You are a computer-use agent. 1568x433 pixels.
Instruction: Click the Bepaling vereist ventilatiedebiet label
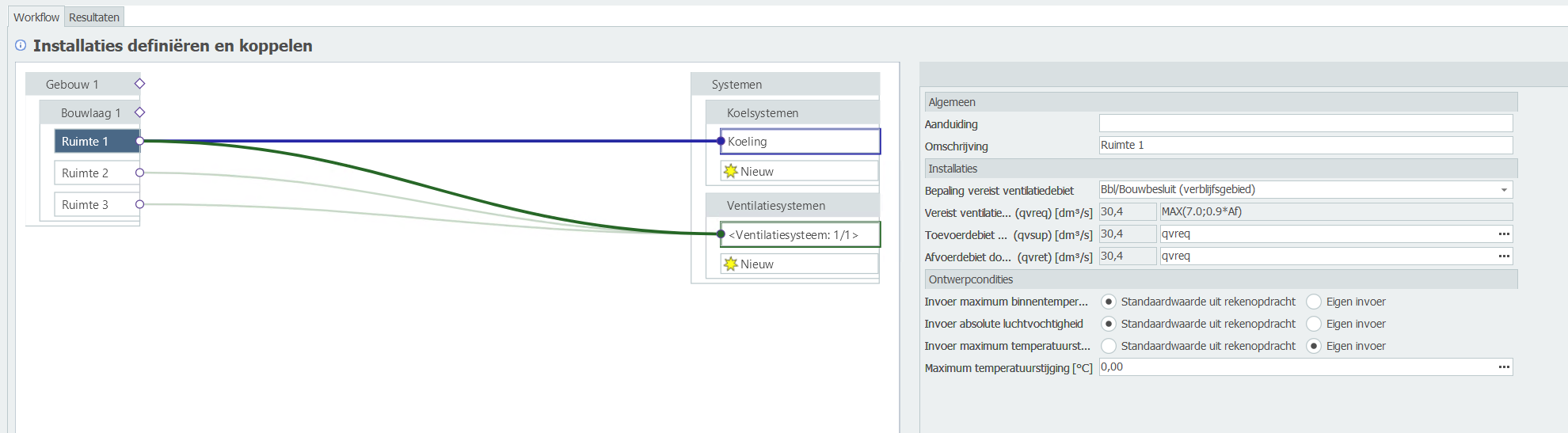pyautogui.click(x=999, y=191)
